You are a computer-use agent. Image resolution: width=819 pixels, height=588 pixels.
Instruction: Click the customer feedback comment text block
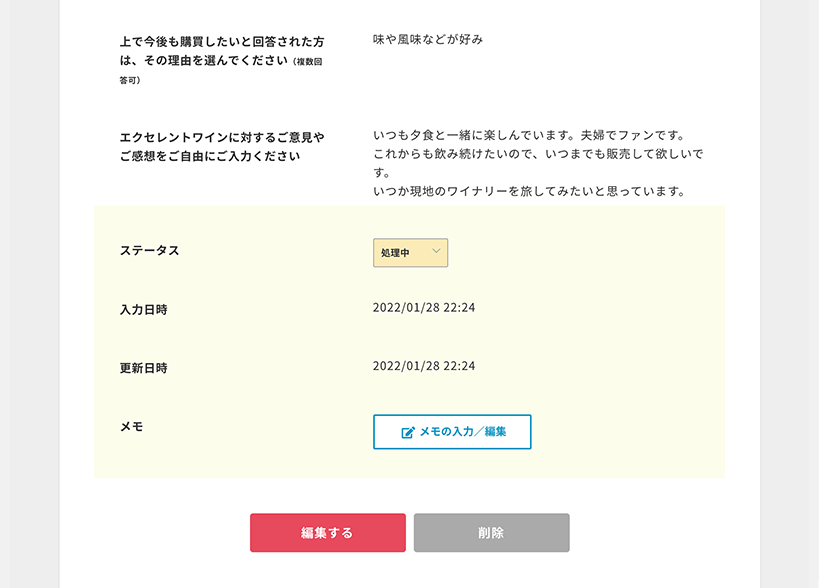[x=530, y=158]
